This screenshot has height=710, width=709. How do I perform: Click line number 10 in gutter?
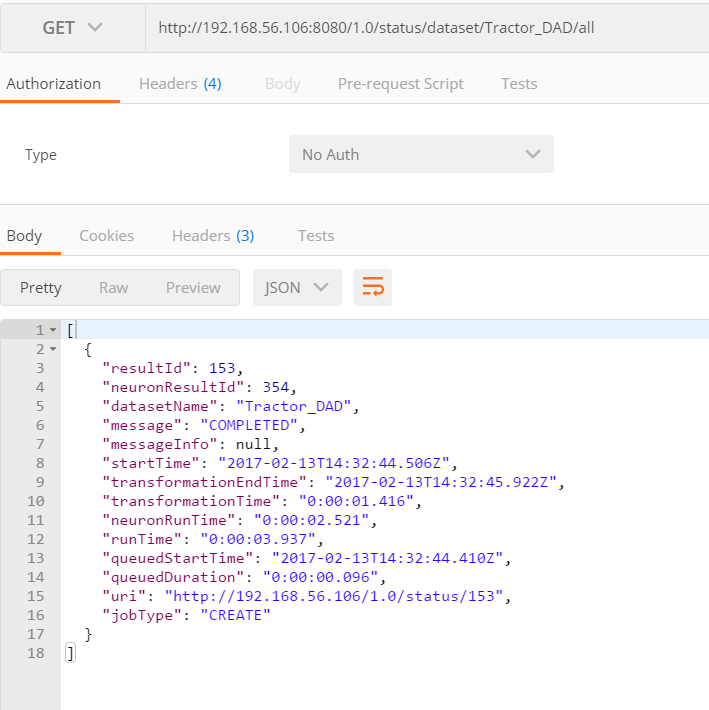coord(36,501)
